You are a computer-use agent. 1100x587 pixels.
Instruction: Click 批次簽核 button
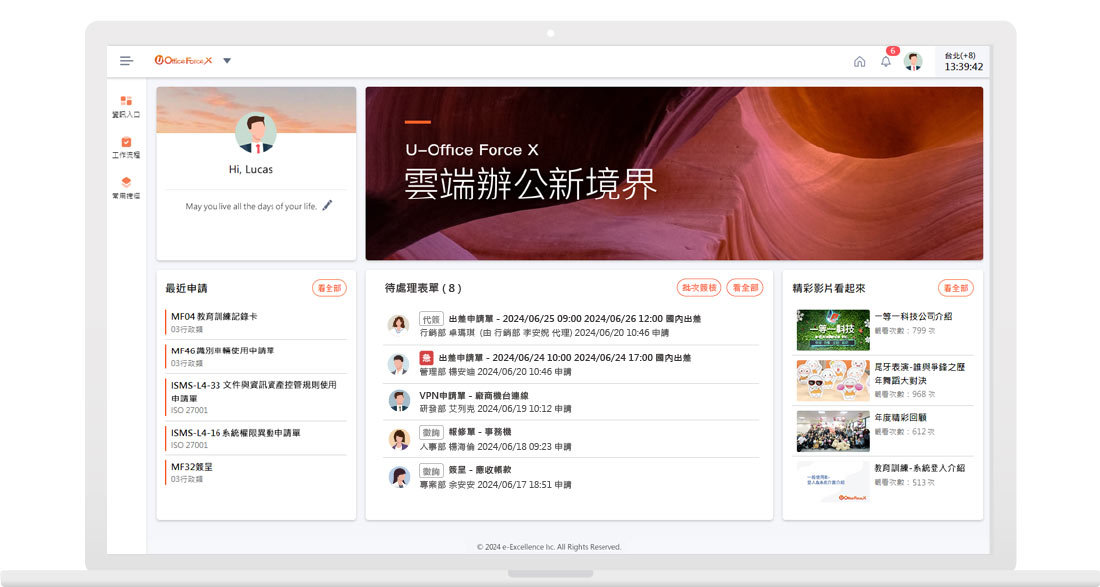pos(699,288)
